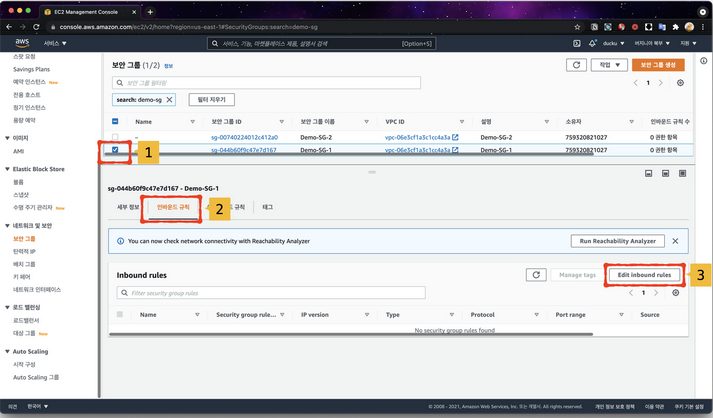Uncheck the selected Demo-SG-1 row checkbox

pos(116,150)
